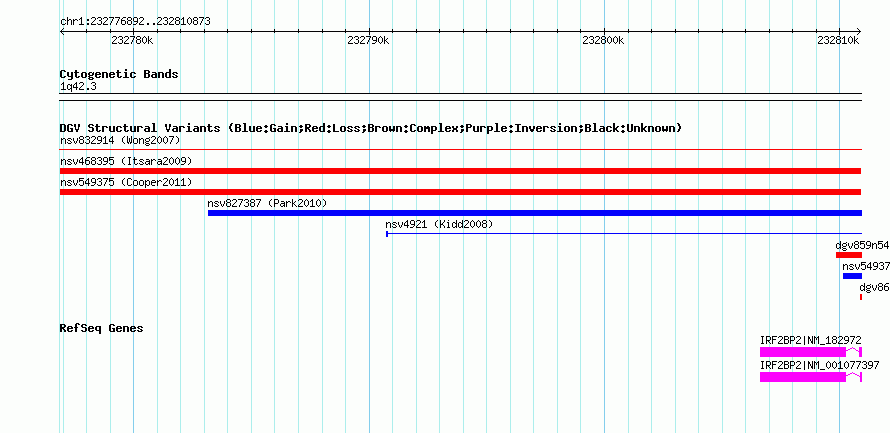Open the IRF2BP2|NM_182972 gene glyph
The height and width of the screenshot is (433, 890).
coord(811,352)
